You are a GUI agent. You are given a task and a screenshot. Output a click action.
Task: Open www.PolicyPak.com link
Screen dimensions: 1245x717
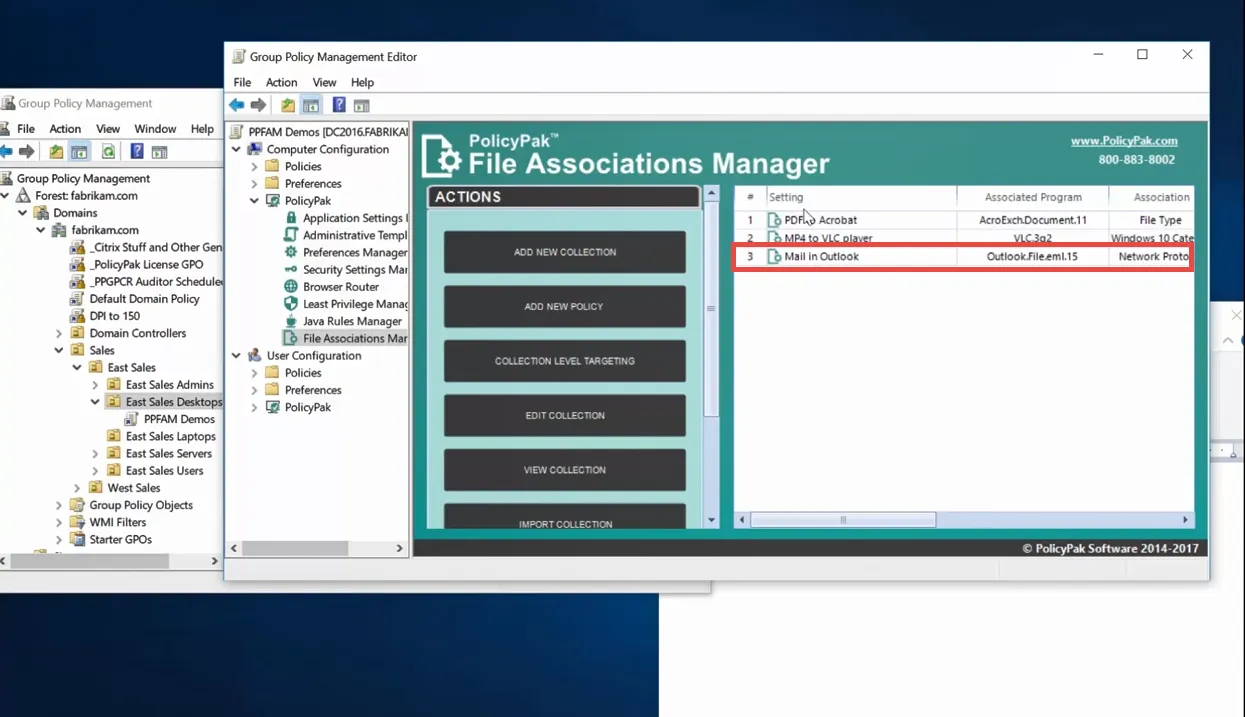[x=1124, y=141]
